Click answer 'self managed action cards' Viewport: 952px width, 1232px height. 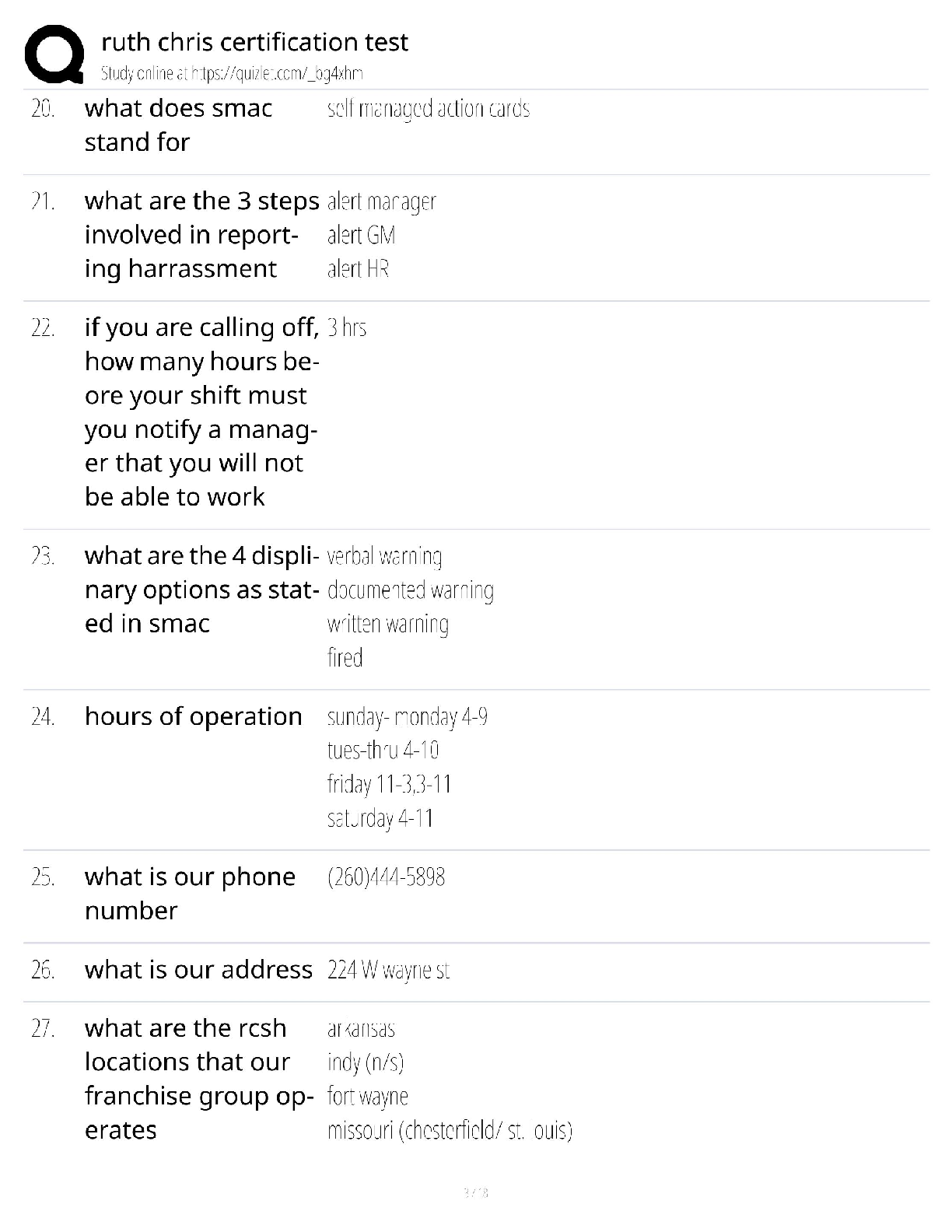click(429, 108)
